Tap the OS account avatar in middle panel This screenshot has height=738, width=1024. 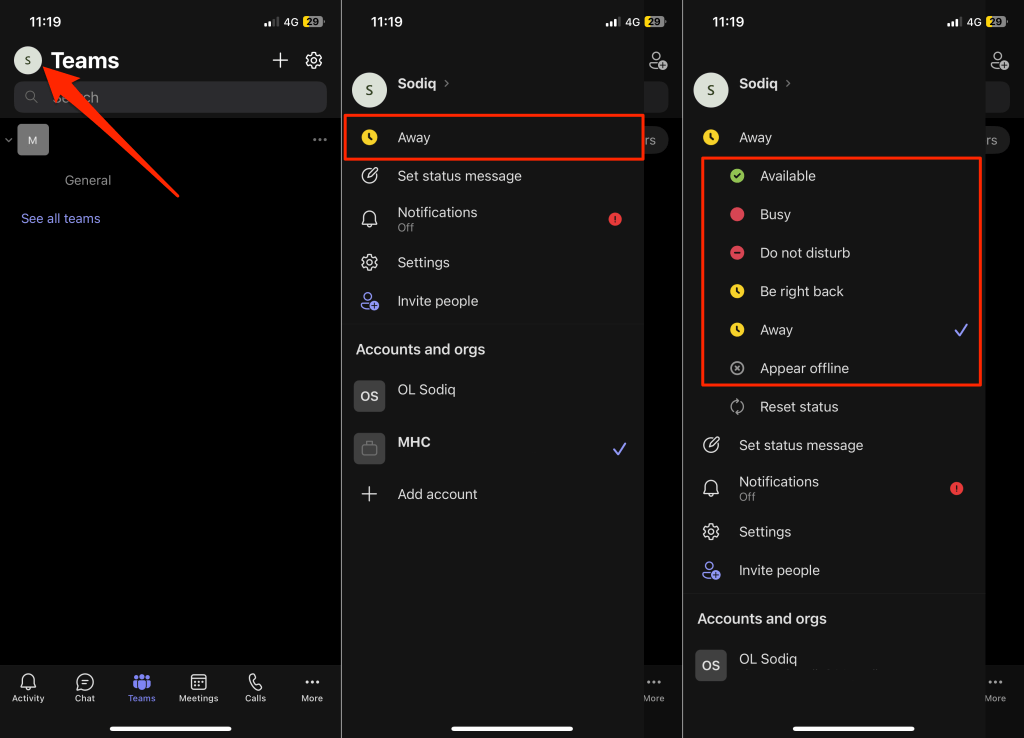pos(370,396)
